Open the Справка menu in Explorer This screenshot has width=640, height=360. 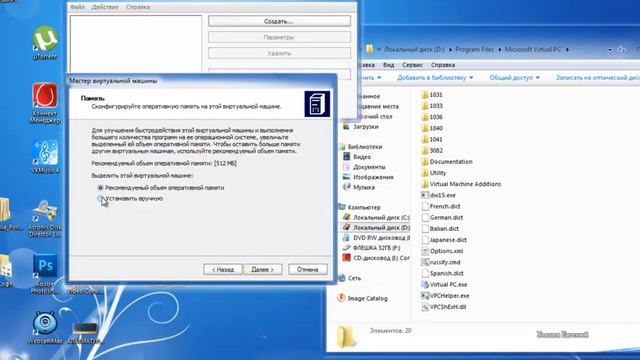point(443,65)
